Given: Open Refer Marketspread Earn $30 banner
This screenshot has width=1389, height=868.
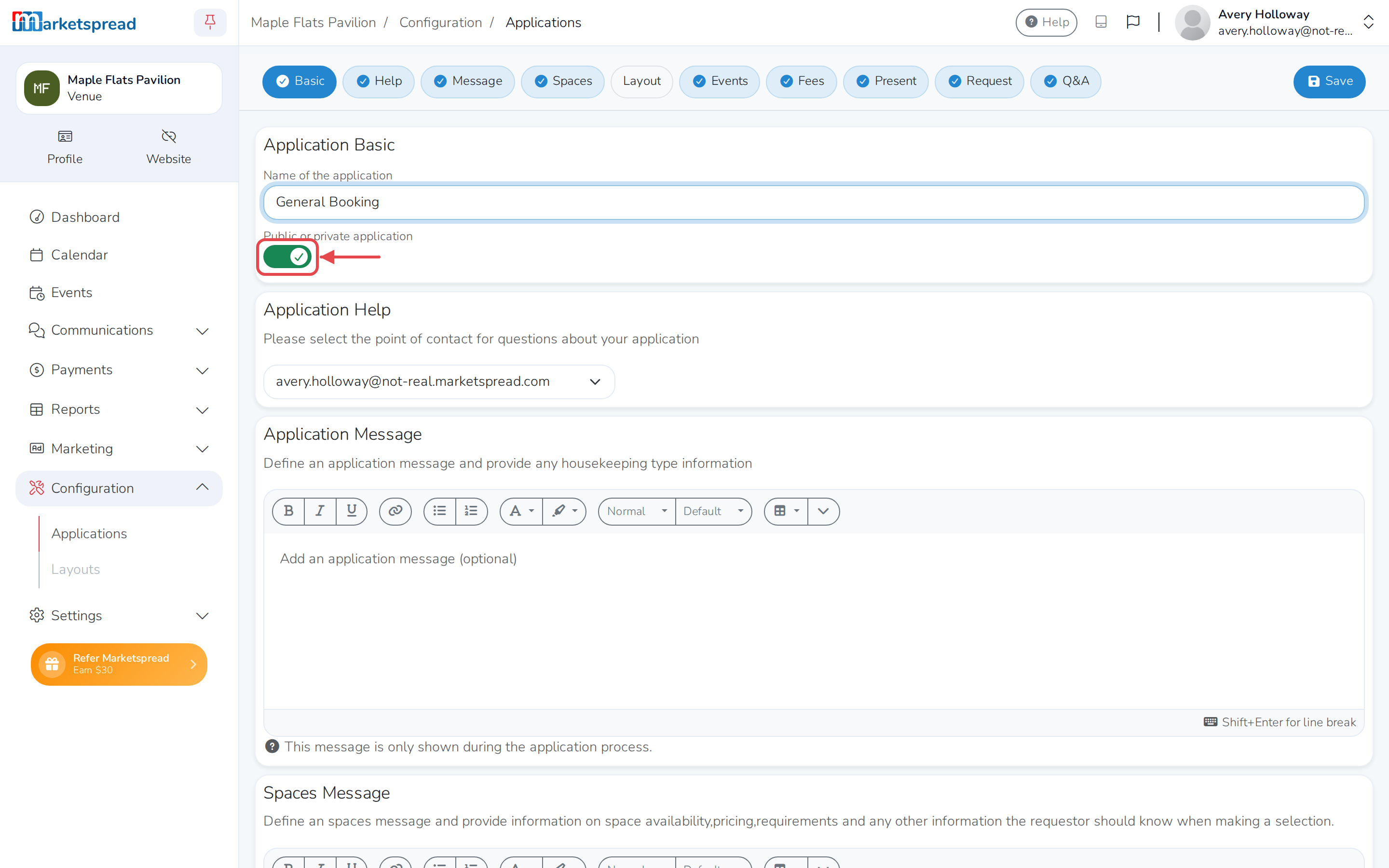Looking at the screenshot, I should [119, 664].
